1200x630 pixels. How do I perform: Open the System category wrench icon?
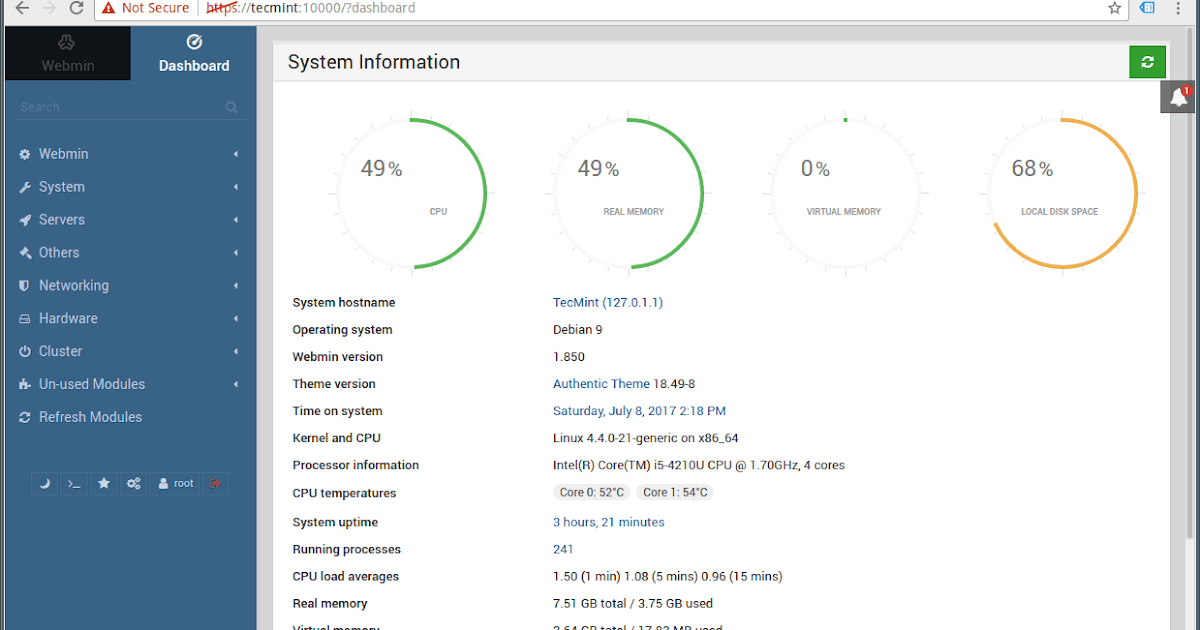pos(25,187)
